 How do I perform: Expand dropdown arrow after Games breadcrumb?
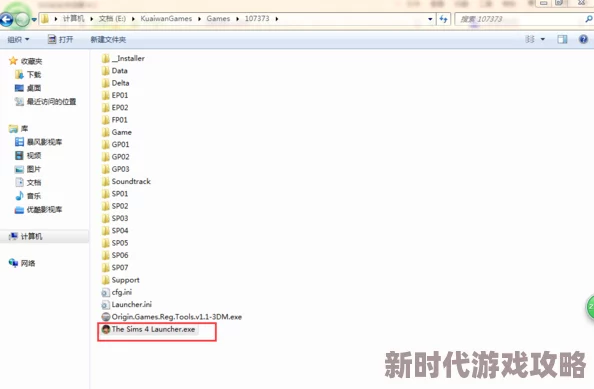tap(238, 19)
